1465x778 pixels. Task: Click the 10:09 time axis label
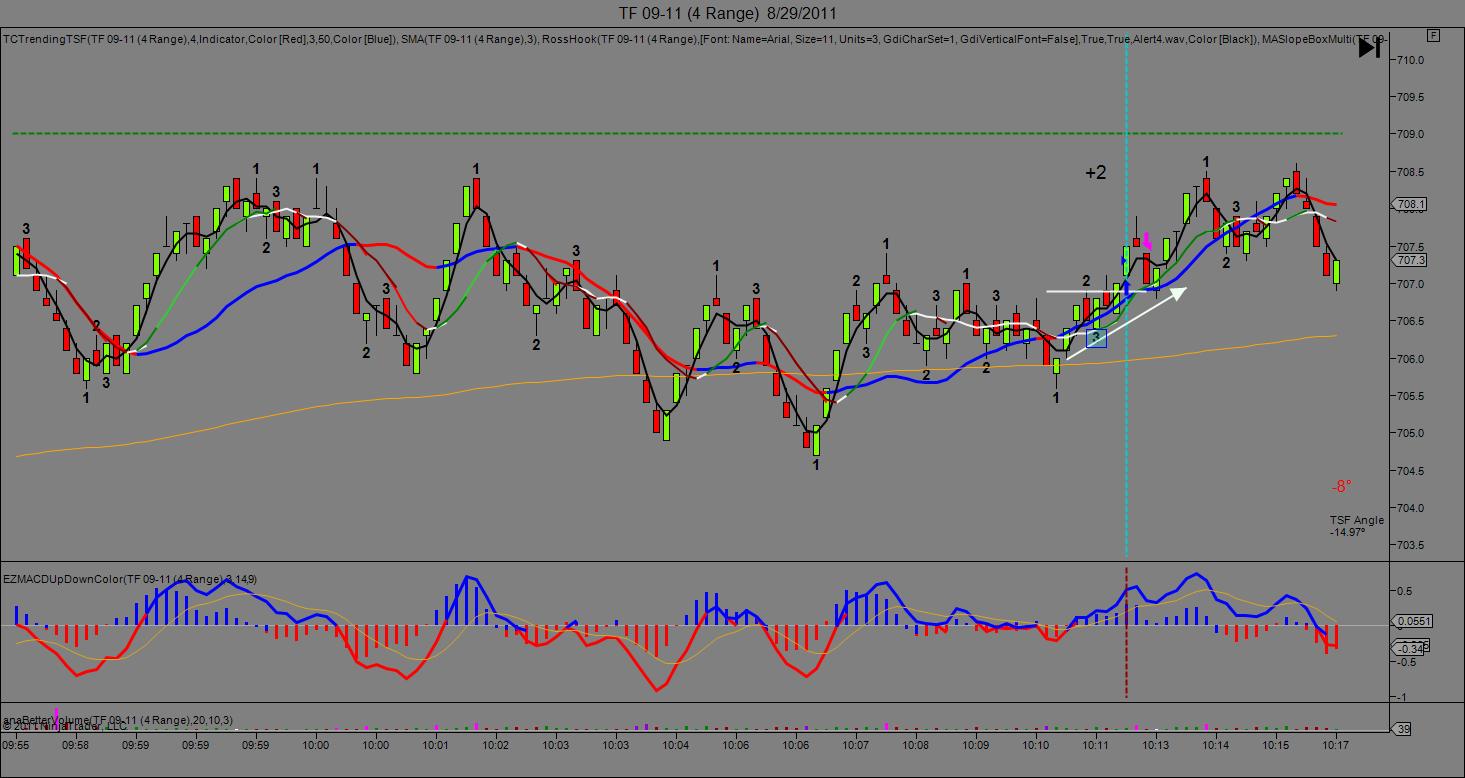click(x=976, y=745)
